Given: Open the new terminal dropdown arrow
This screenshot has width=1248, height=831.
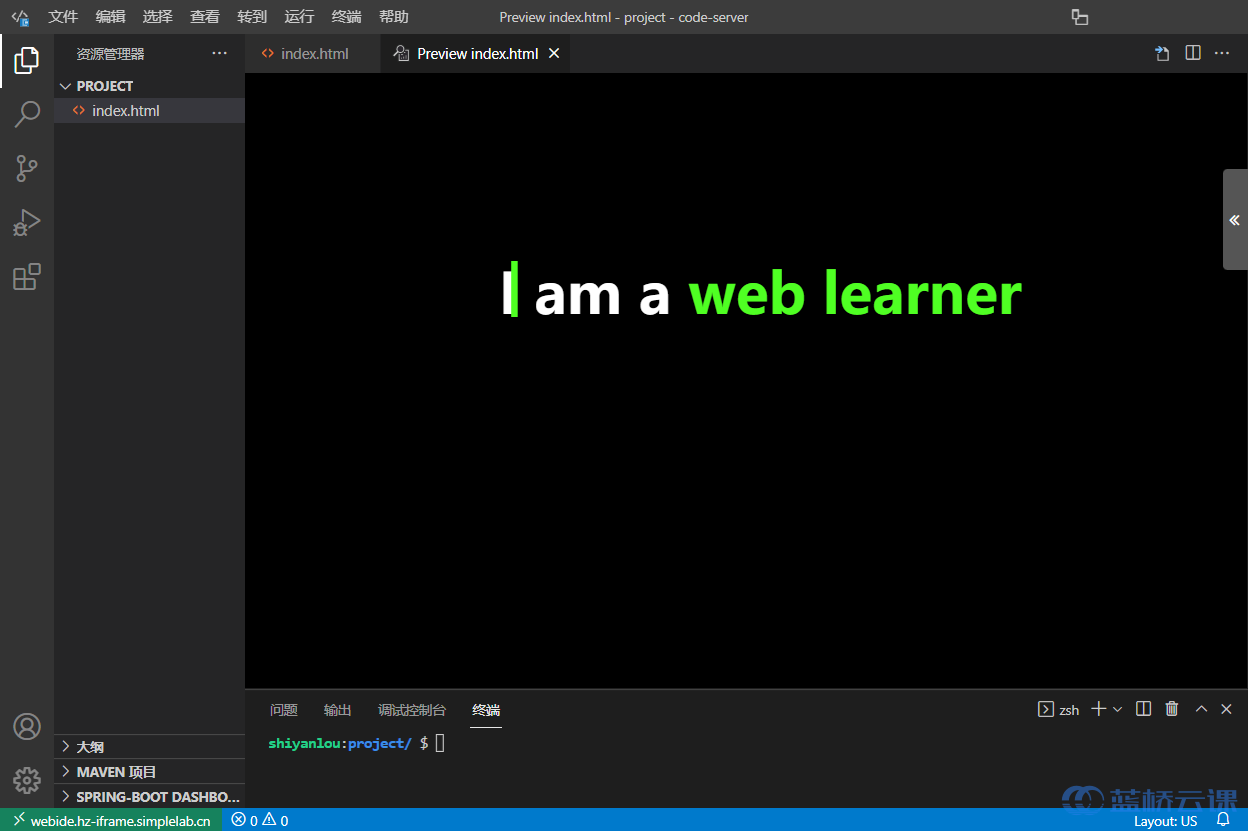Looking at the screenshot, I should tap(1118, 709).
